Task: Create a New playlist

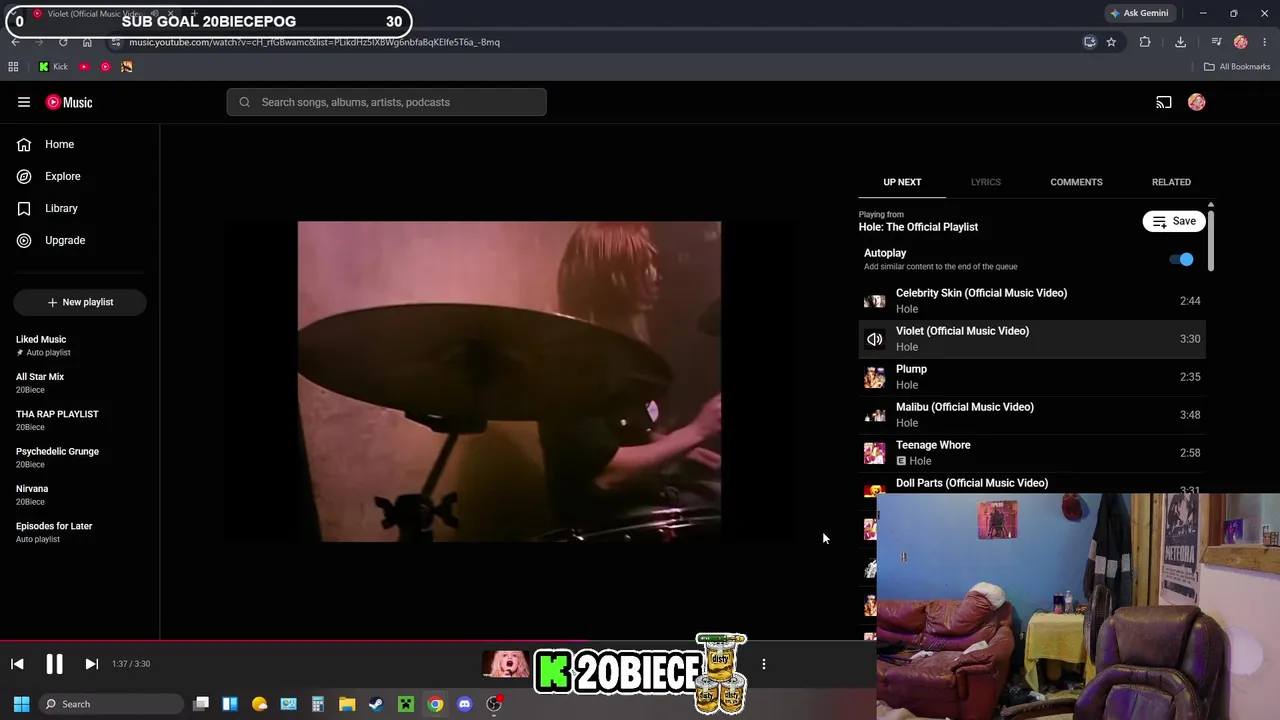Action: (80, 302)
